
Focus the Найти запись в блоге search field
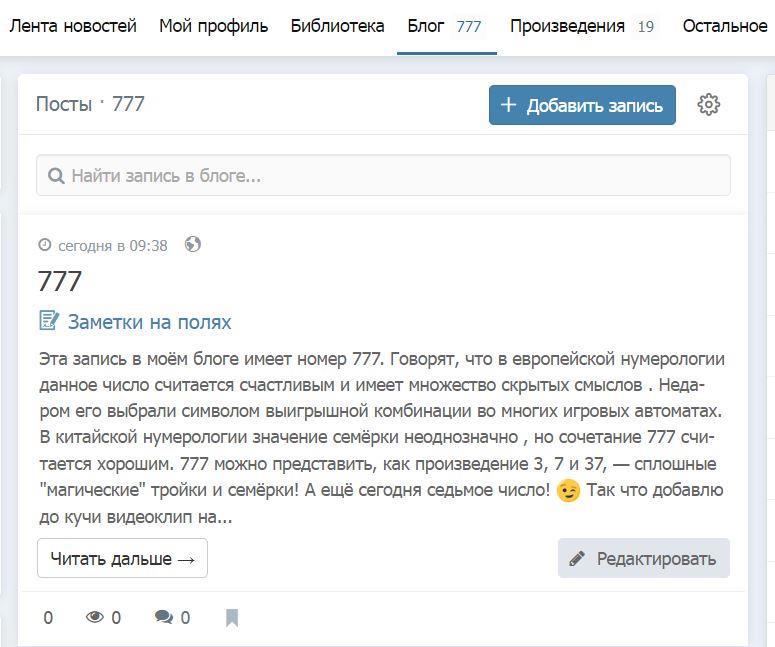click(390, 176)
